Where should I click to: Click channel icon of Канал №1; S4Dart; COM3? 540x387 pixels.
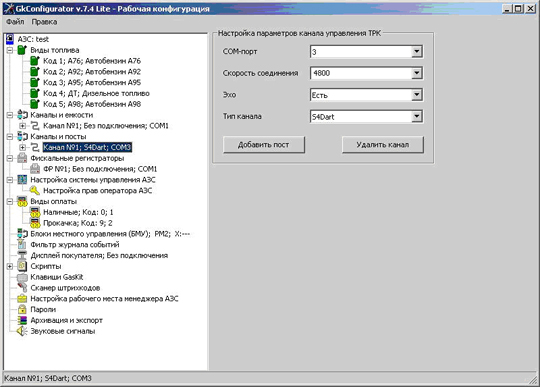point(35,147)
